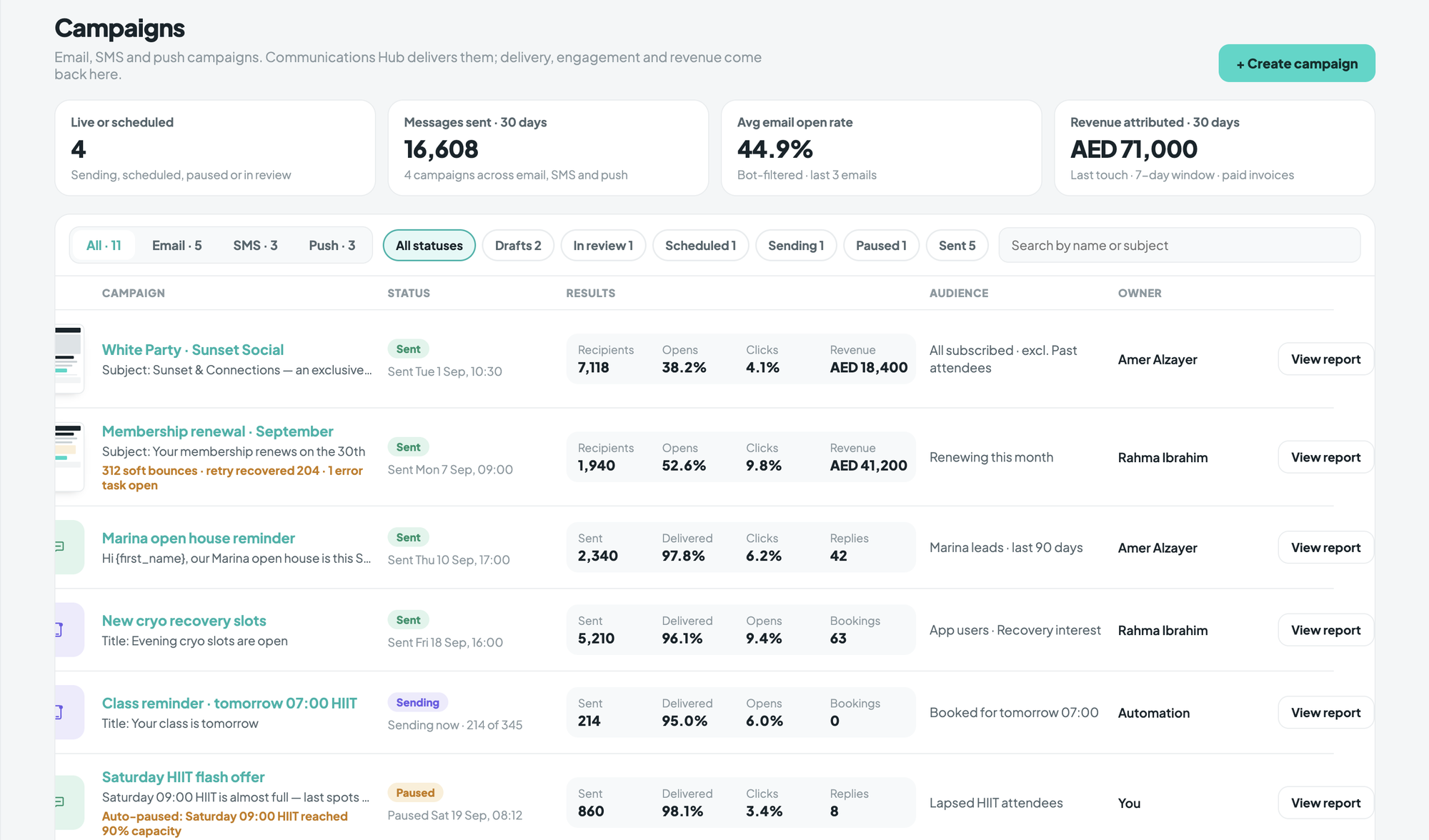
Task: Click the Sending status badge
Action: (x=417, y=702)
